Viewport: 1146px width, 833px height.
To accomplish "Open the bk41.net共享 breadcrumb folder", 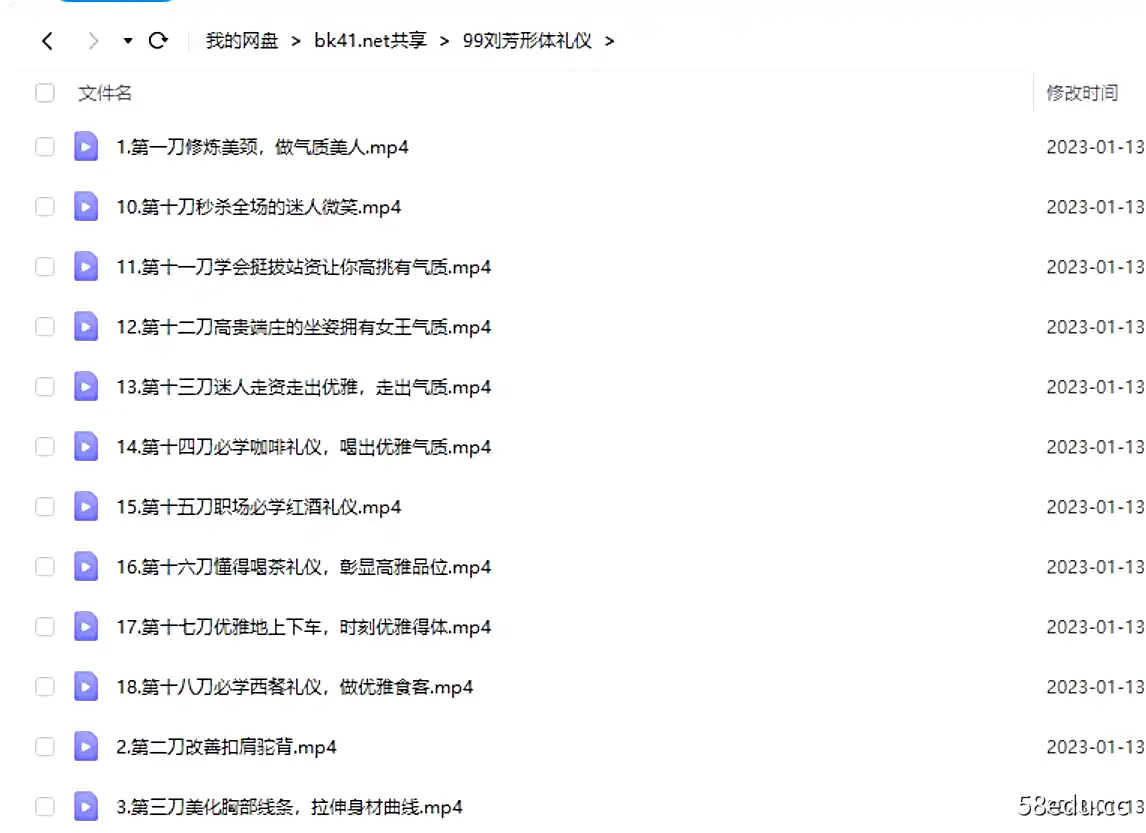I will pos(369,41).
